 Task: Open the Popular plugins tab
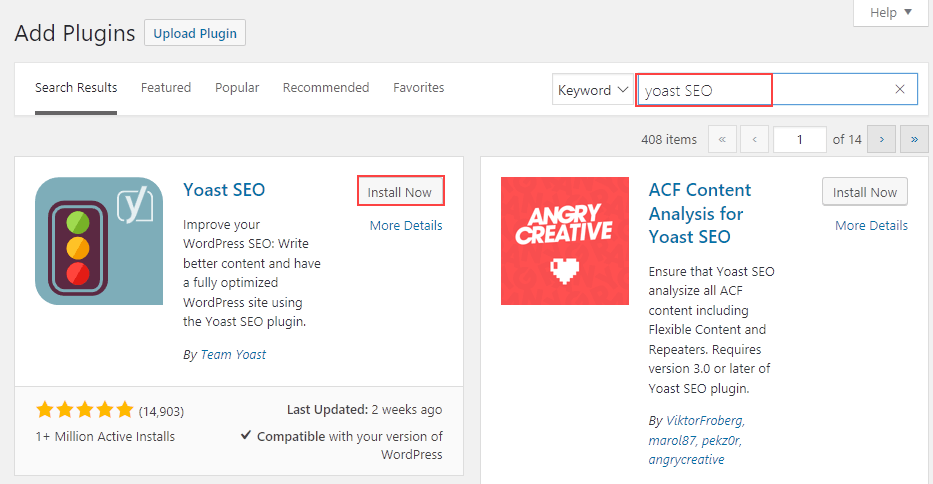(x=237, y=88)
